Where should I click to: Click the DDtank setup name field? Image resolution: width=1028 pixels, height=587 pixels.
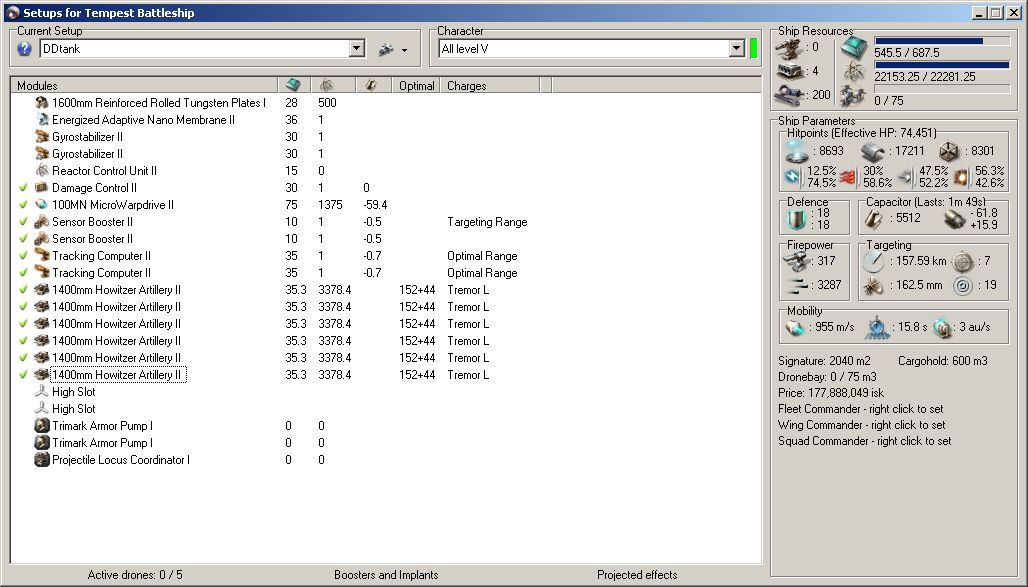pos(195,49)
